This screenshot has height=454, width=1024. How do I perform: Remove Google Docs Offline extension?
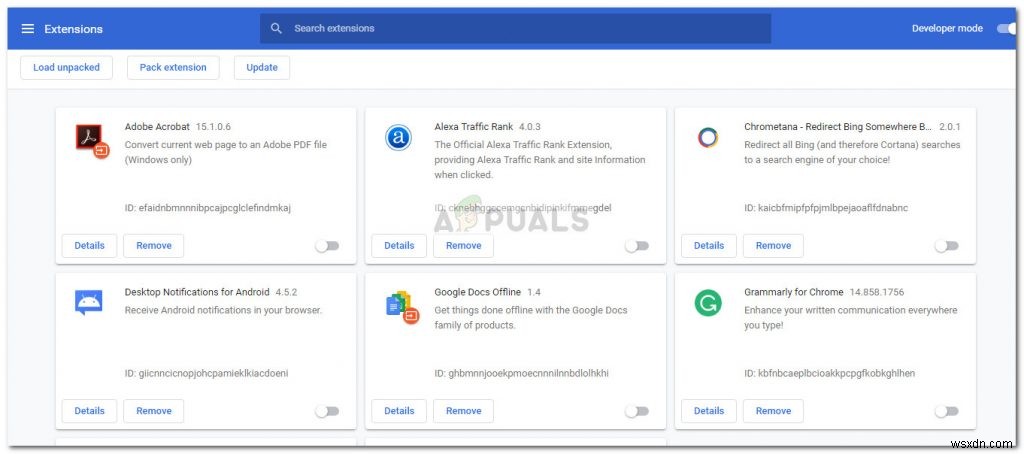pyautogui.click(x=464, y=411)
